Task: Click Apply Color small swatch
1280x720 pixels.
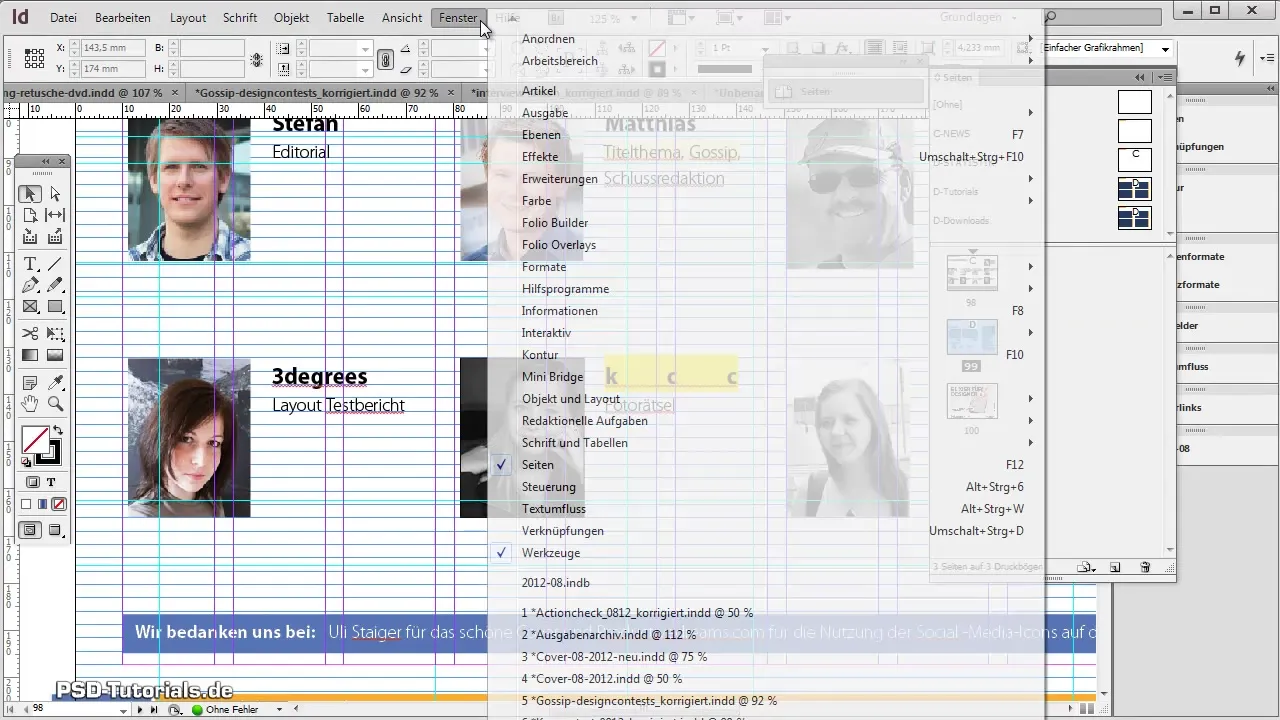Action: (x=27, y=505)
